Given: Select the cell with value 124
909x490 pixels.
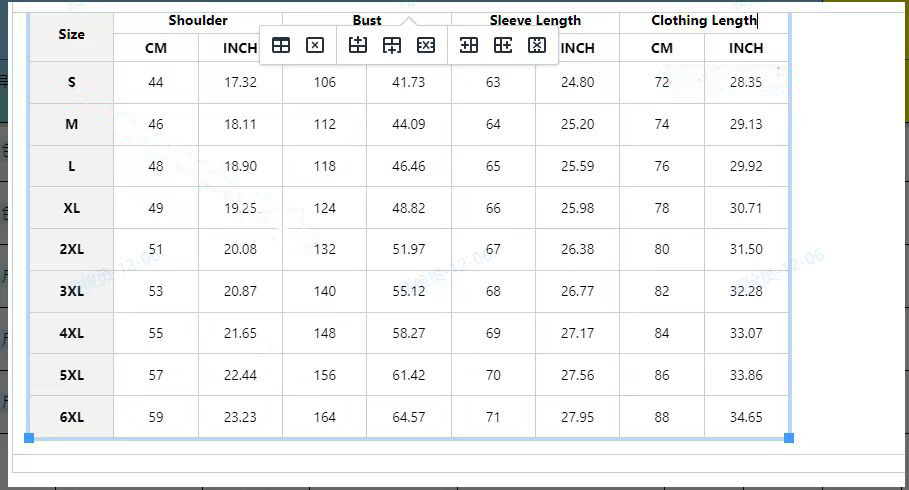Looking at the screenshot, I should (x=325, y=208).
